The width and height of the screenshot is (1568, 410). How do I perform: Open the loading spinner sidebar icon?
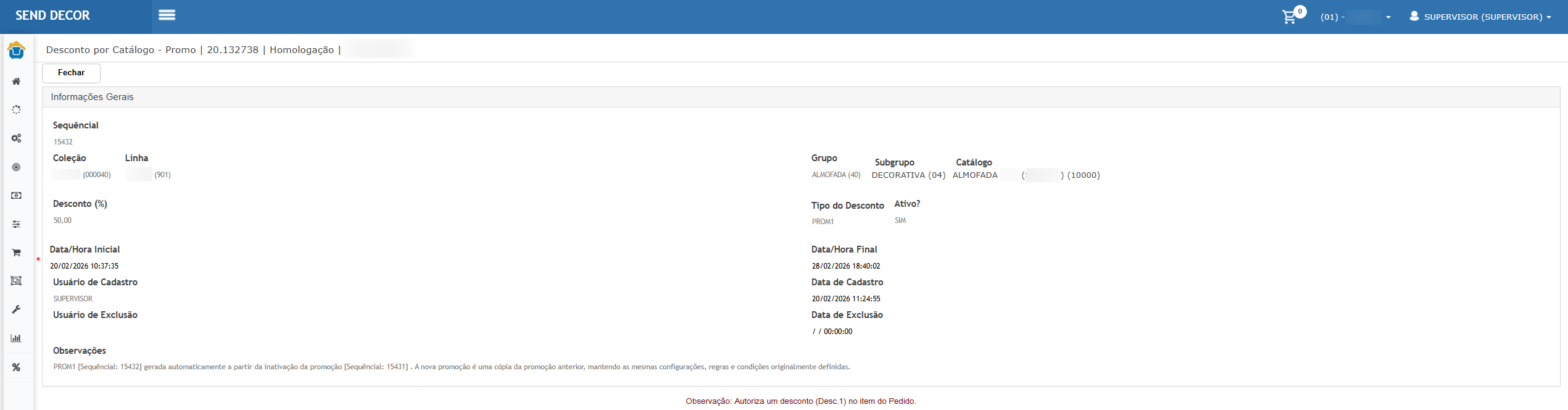click(x=16, y=110)
